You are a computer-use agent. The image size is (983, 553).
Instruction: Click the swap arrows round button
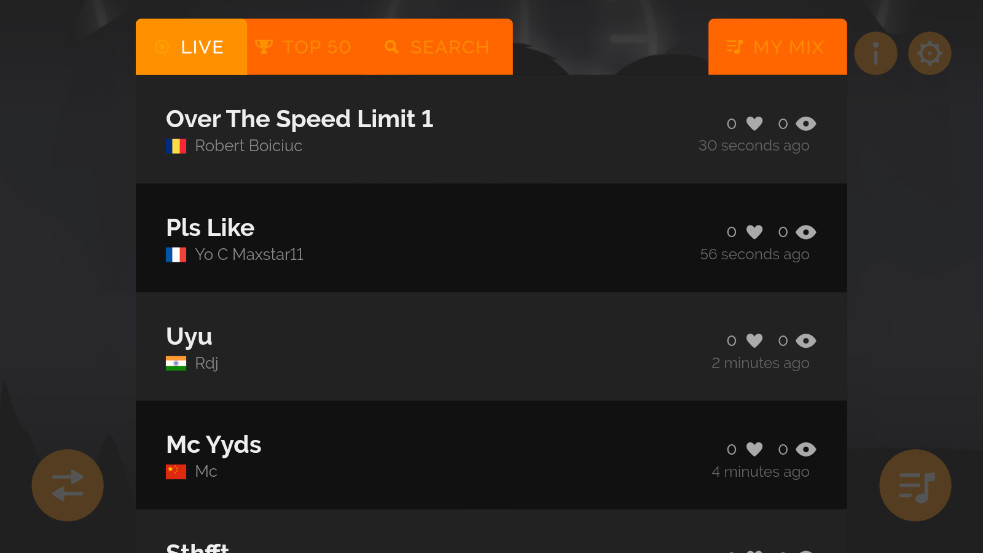[68, 485]
